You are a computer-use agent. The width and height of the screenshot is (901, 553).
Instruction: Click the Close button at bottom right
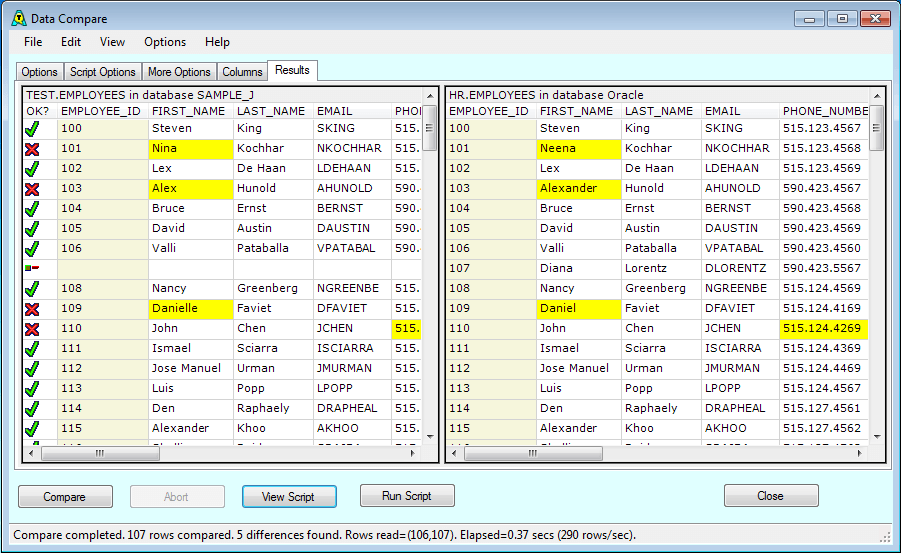771,496
